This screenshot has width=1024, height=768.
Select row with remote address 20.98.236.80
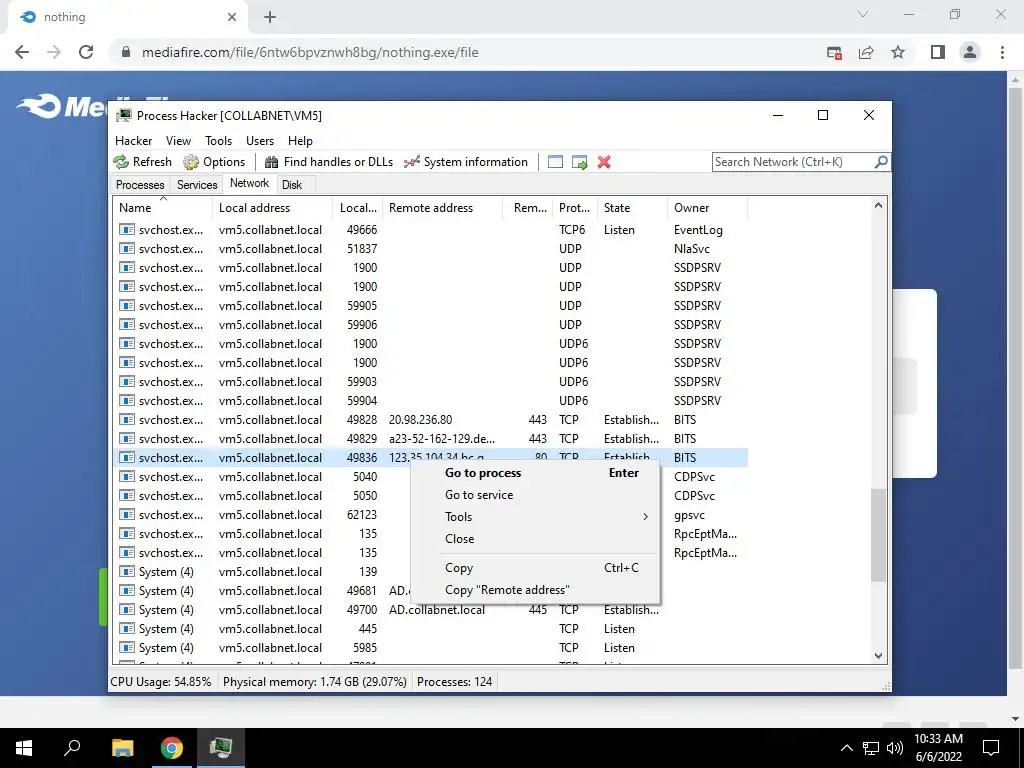click(430, 420)
